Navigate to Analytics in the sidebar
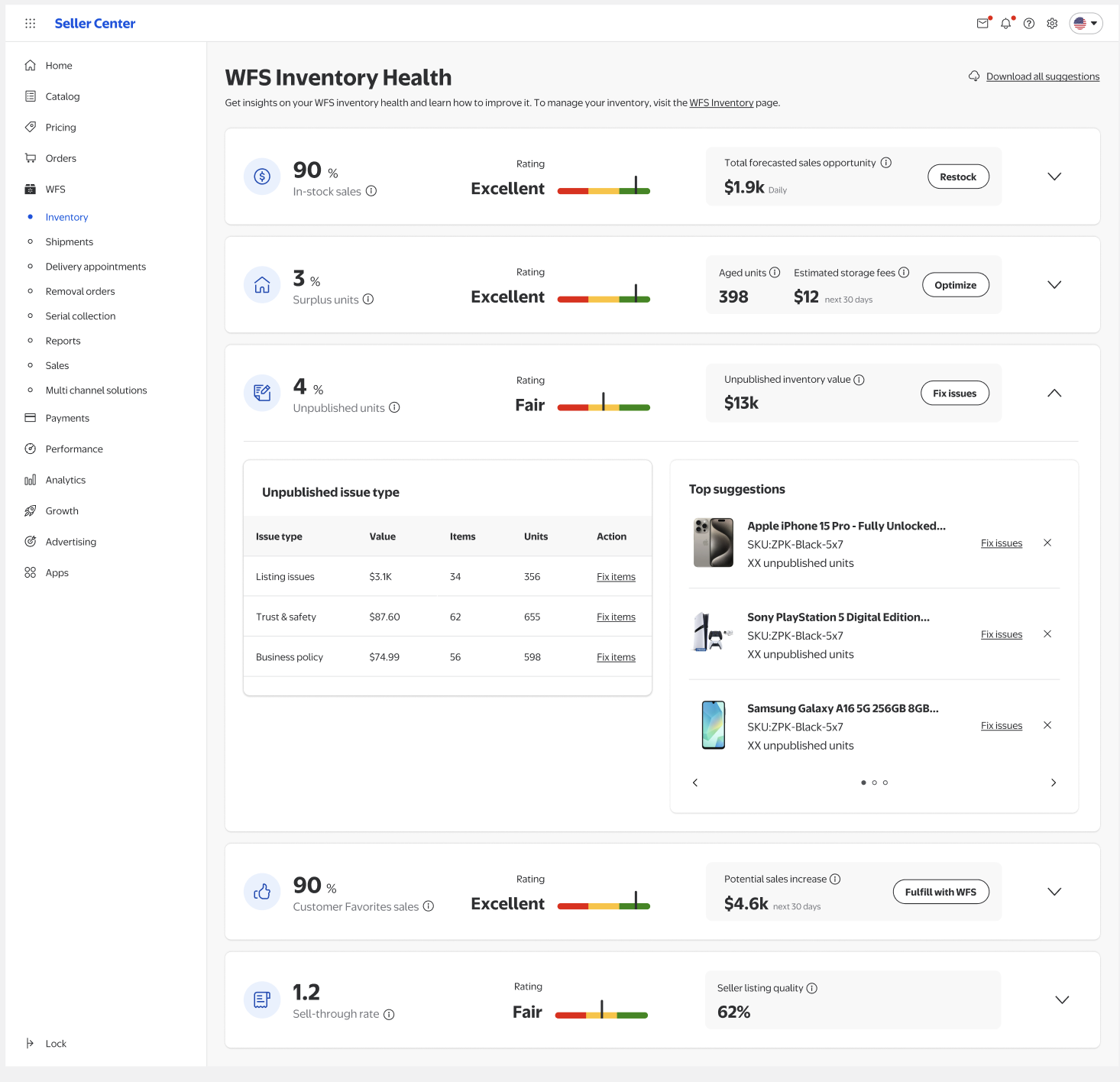 pos(65,480)
